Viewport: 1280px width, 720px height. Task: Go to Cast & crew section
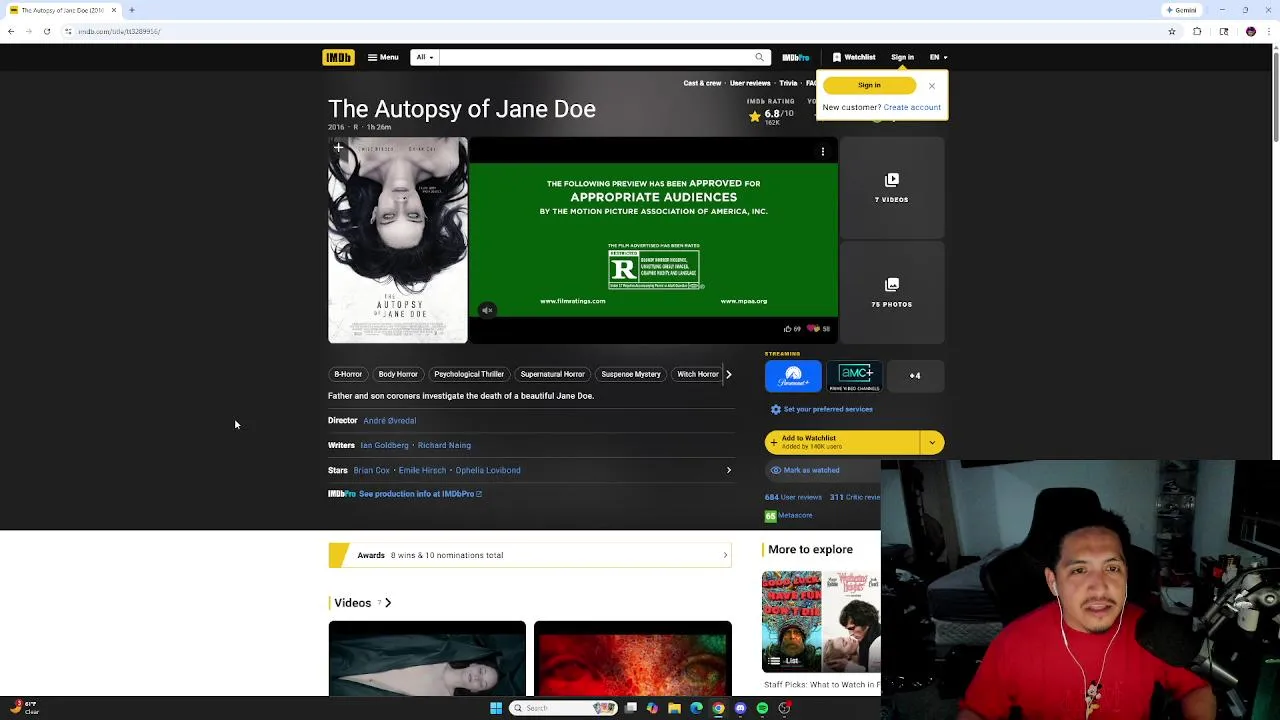[x=702, y=83]
